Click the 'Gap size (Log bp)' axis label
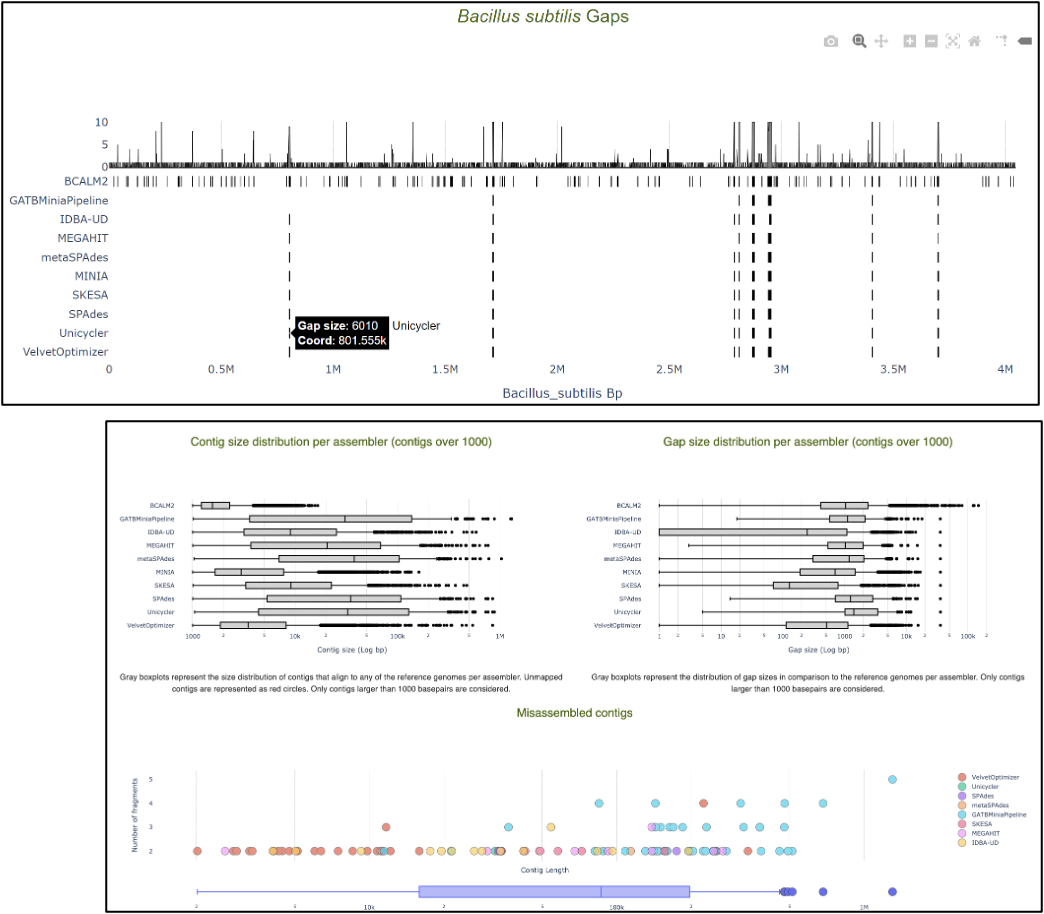1044x914 pixels. click(818, 649)
